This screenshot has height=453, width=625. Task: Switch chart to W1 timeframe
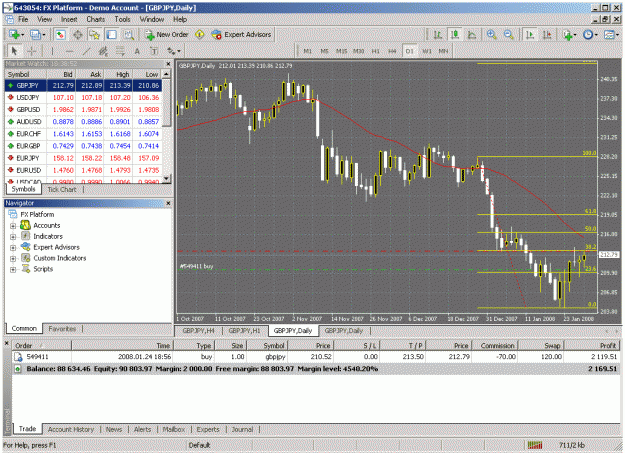pyautogui.click(x=426, y=51)
